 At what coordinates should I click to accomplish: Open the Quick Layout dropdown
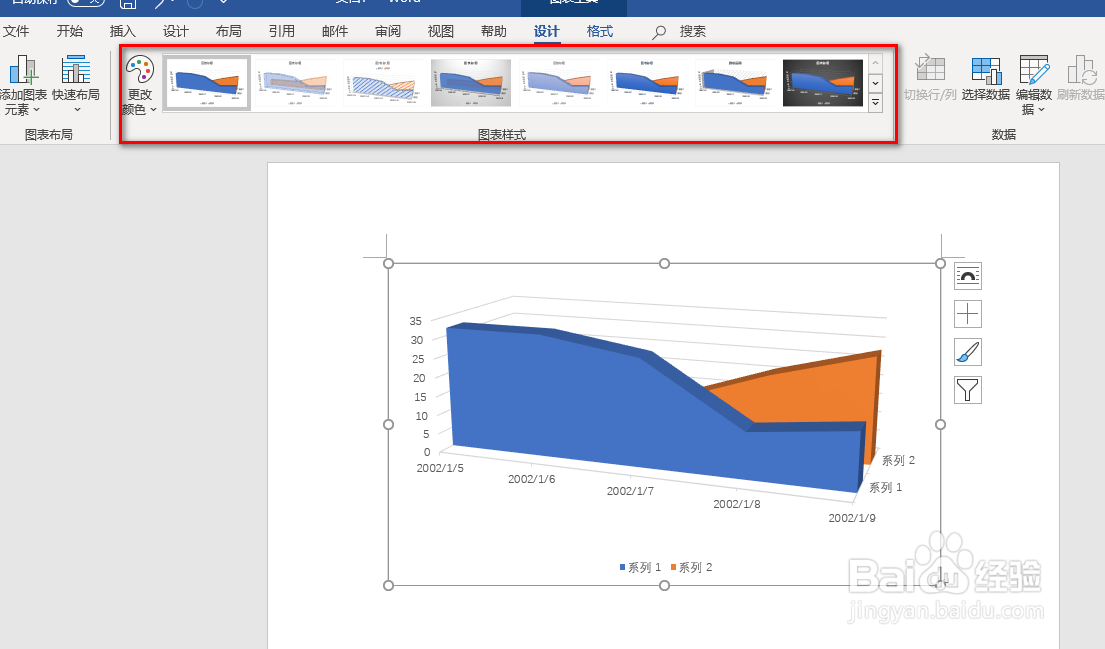[76, 84]
